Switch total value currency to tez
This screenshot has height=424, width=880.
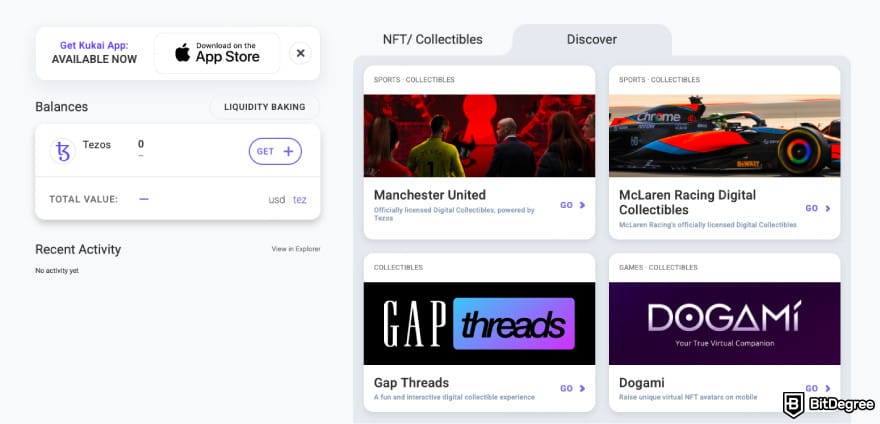[300, 199]
